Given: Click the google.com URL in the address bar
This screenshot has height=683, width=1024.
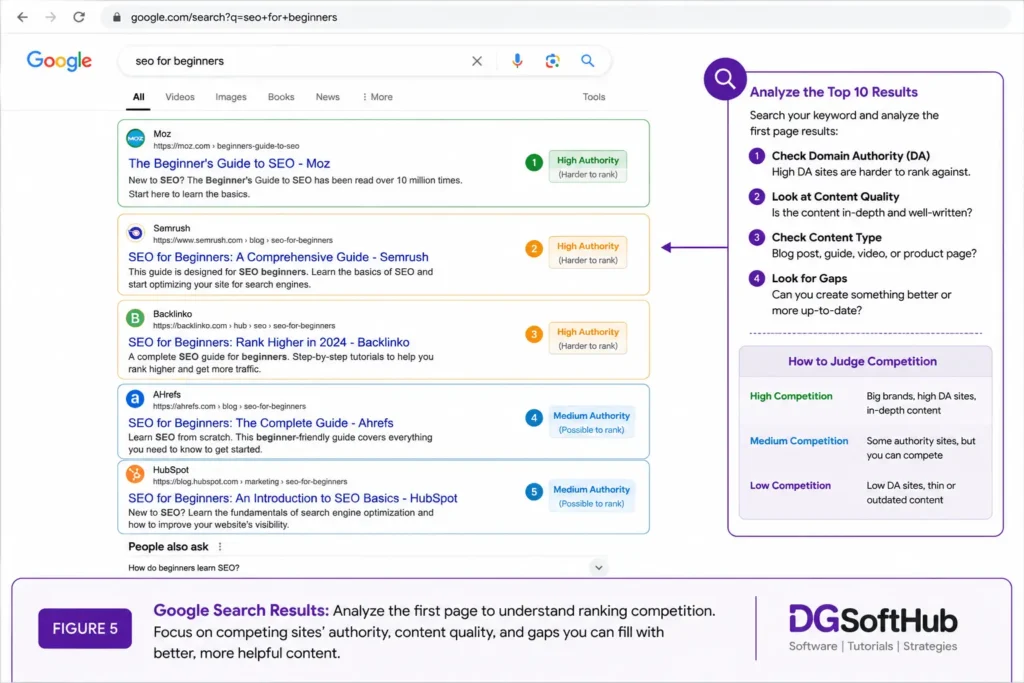Looking at the screenshot, I should 234,17.
